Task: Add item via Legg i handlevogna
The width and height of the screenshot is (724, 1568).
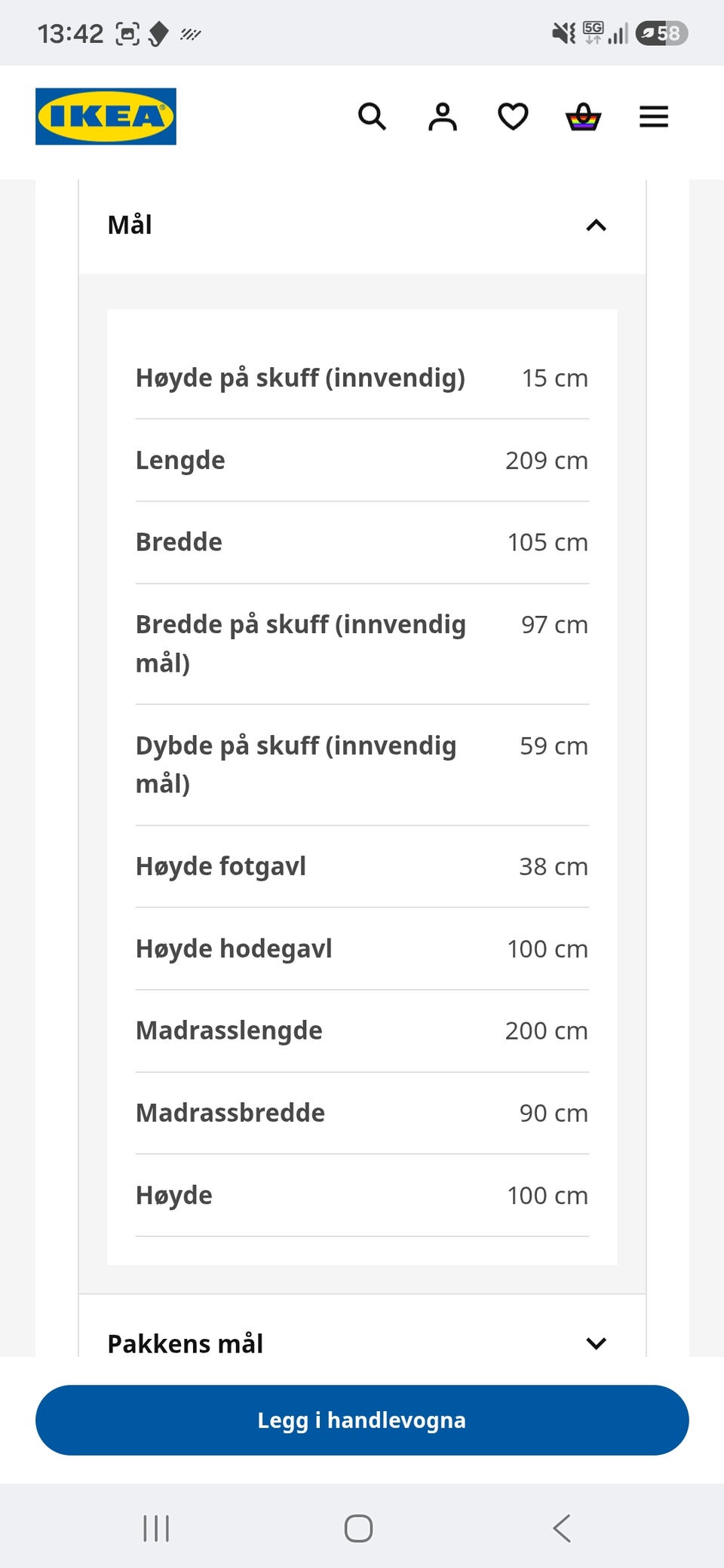Action: pyautogui.click(x=362, y=1420)
